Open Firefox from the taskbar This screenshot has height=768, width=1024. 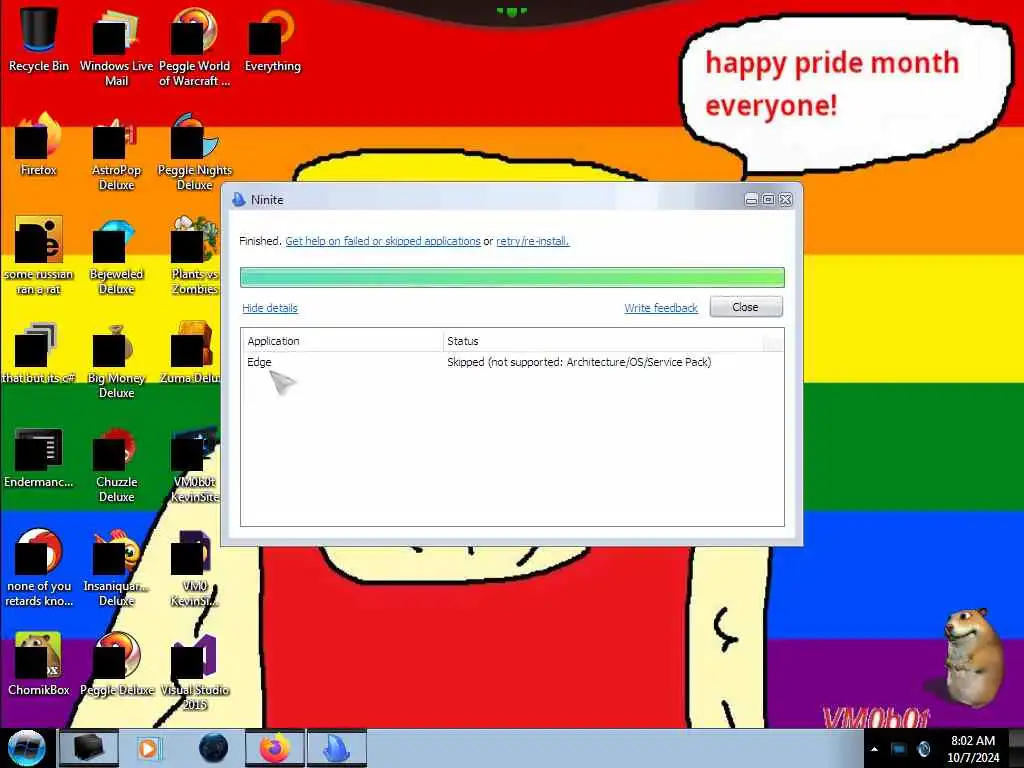click(x=274, y=748)
